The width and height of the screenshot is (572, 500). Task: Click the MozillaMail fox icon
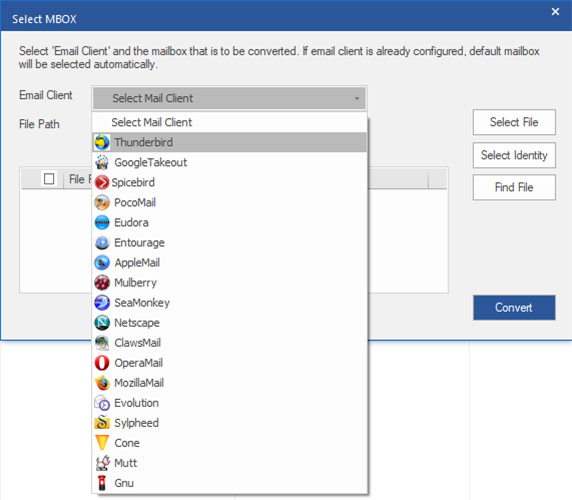(x=102, y=383)
